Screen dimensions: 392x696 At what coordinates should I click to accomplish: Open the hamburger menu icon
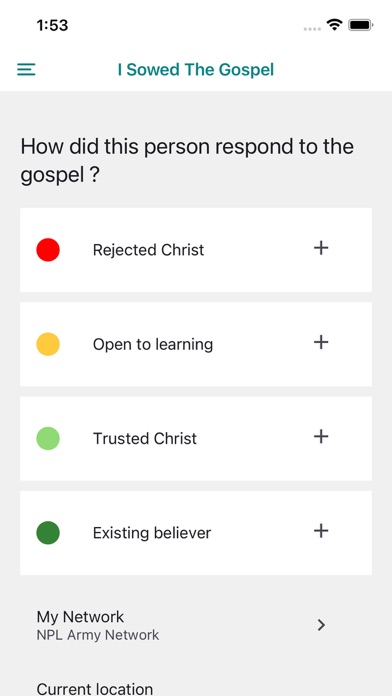tap(26, 69)
